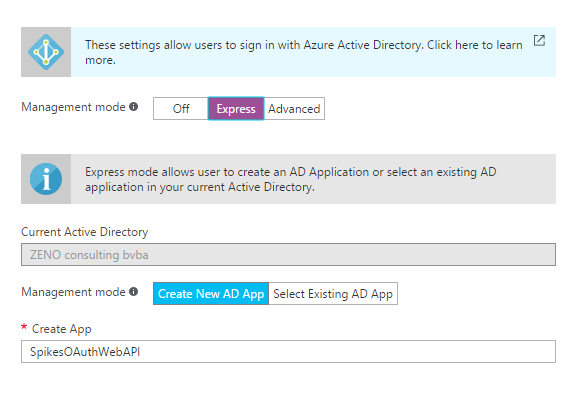Viewport: 574px width, 396px height.
Task: Click the Current Active Directory field
Action: (288, 255)
